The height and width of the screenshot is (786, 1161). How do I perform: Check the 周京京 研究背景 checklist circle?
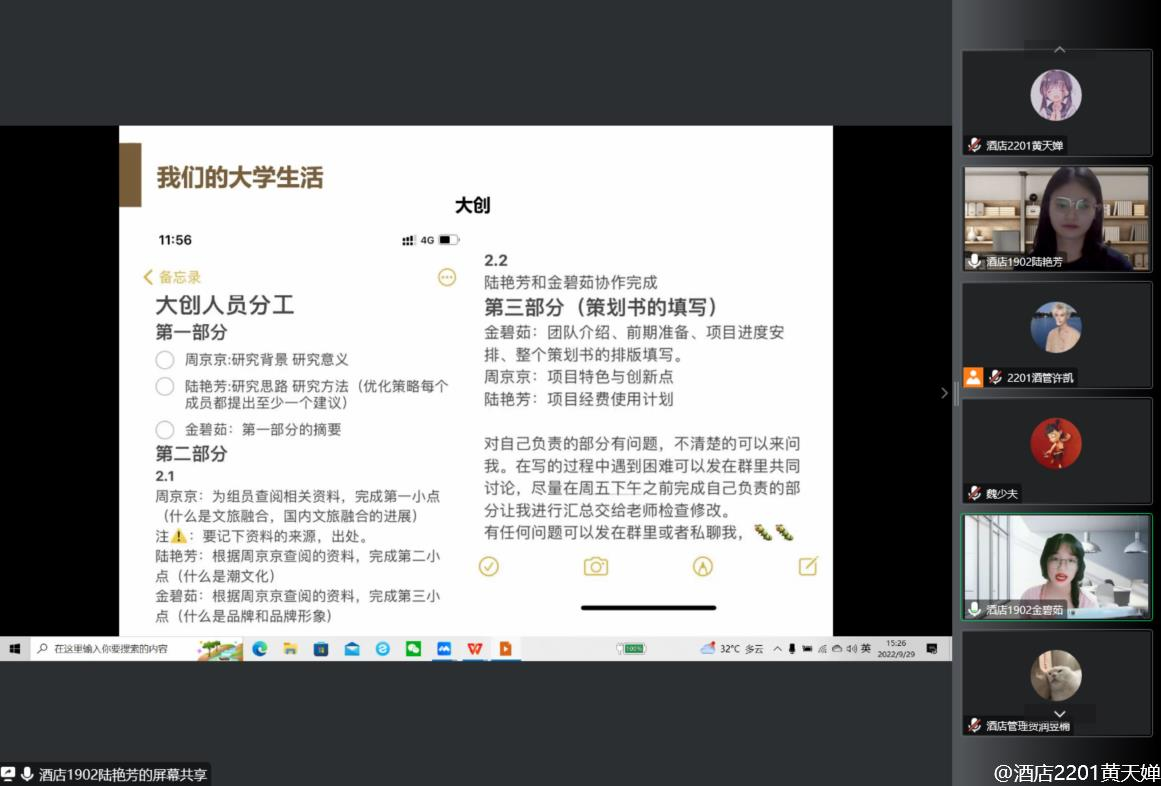165,360
